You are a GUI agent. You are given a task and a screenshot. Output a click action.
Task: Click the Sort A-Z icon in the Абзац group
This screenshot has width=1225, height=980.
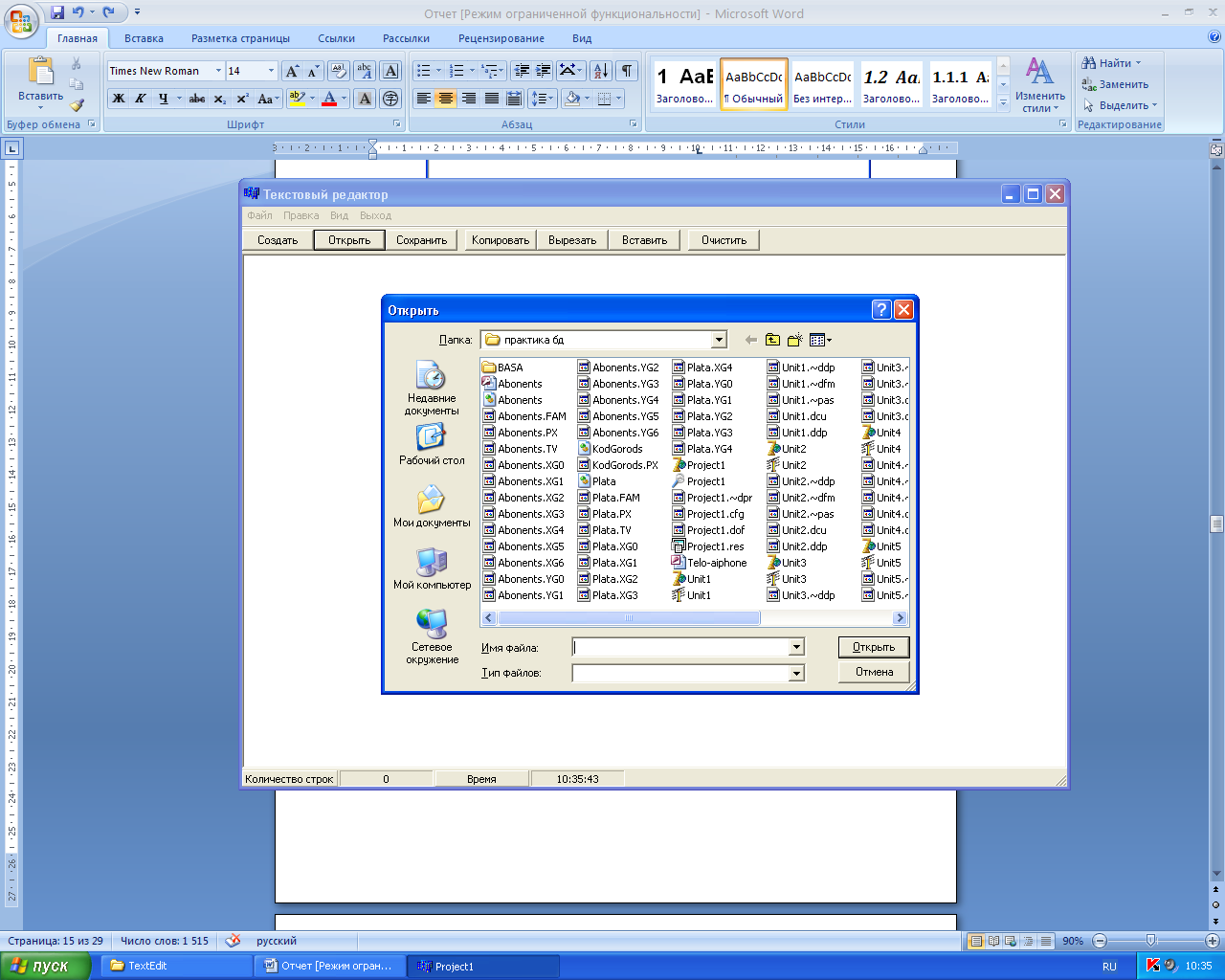coord(600,71)
